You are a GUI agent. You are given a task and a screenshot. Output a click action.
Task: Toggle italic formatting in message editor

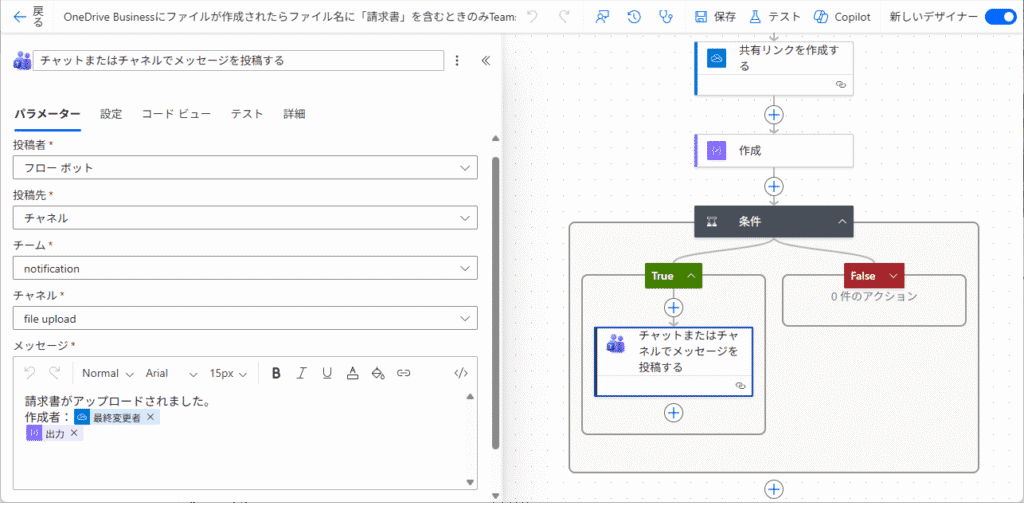301,373
